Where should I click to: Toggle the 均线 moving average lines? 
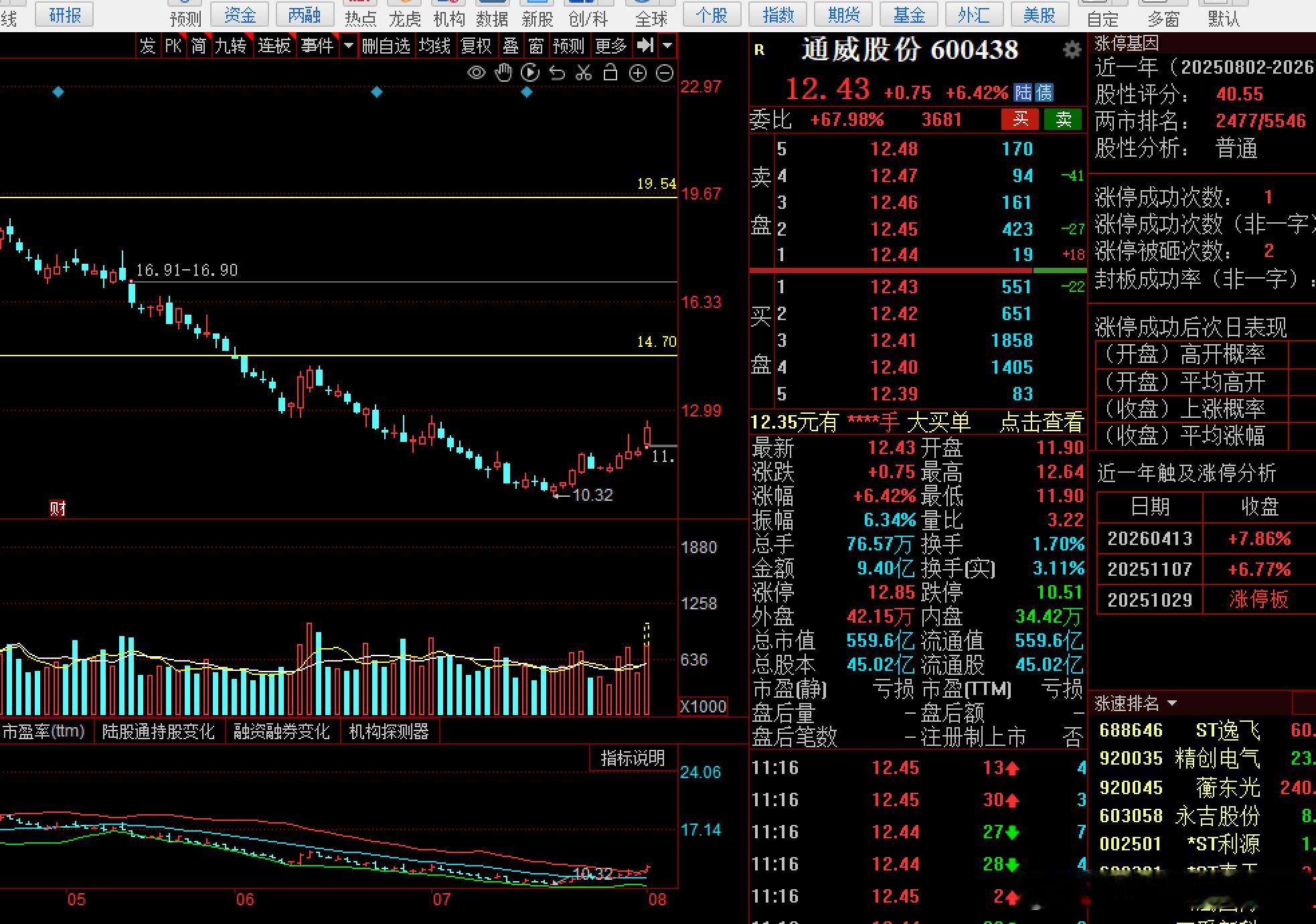(x=435, y=46)
